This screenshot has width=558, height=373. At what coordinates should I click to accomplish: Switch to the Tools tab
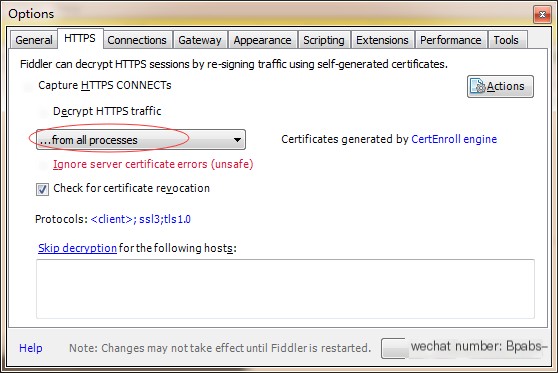coord(506,40)
